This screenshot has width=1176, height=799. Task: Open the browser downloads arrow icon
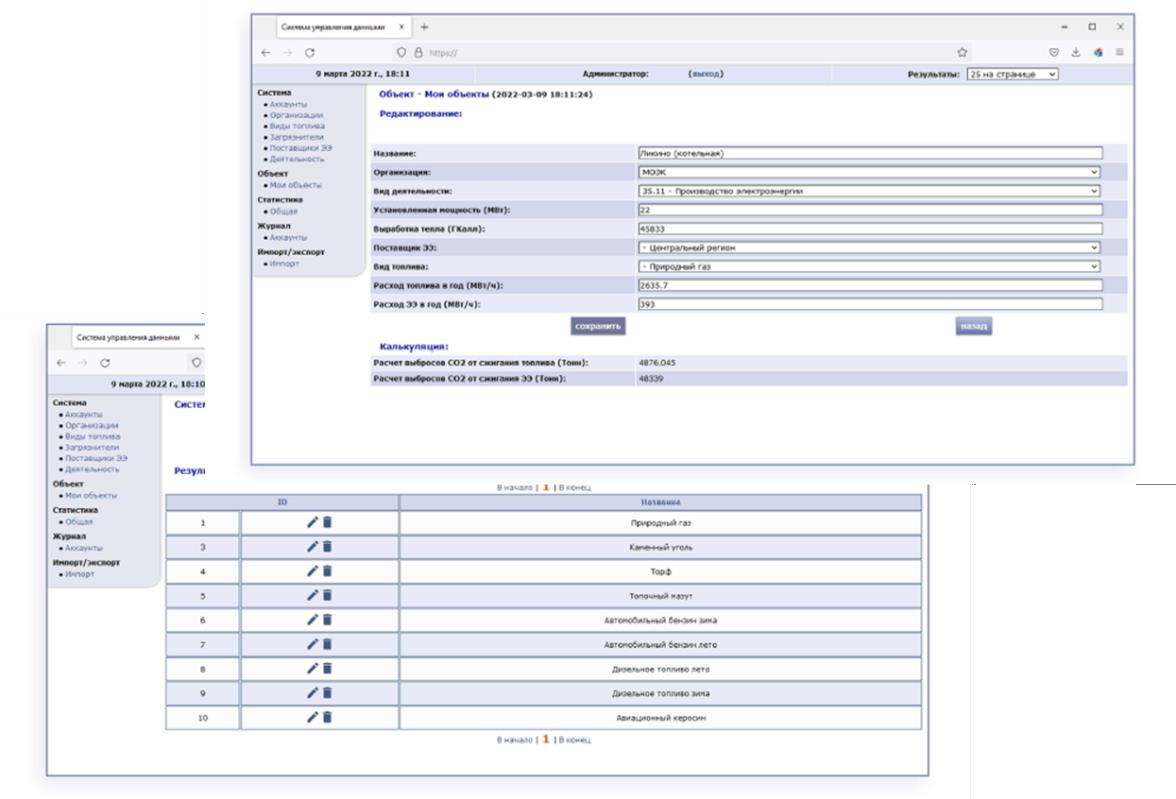pyautogui.click(x=1076, y=53)
